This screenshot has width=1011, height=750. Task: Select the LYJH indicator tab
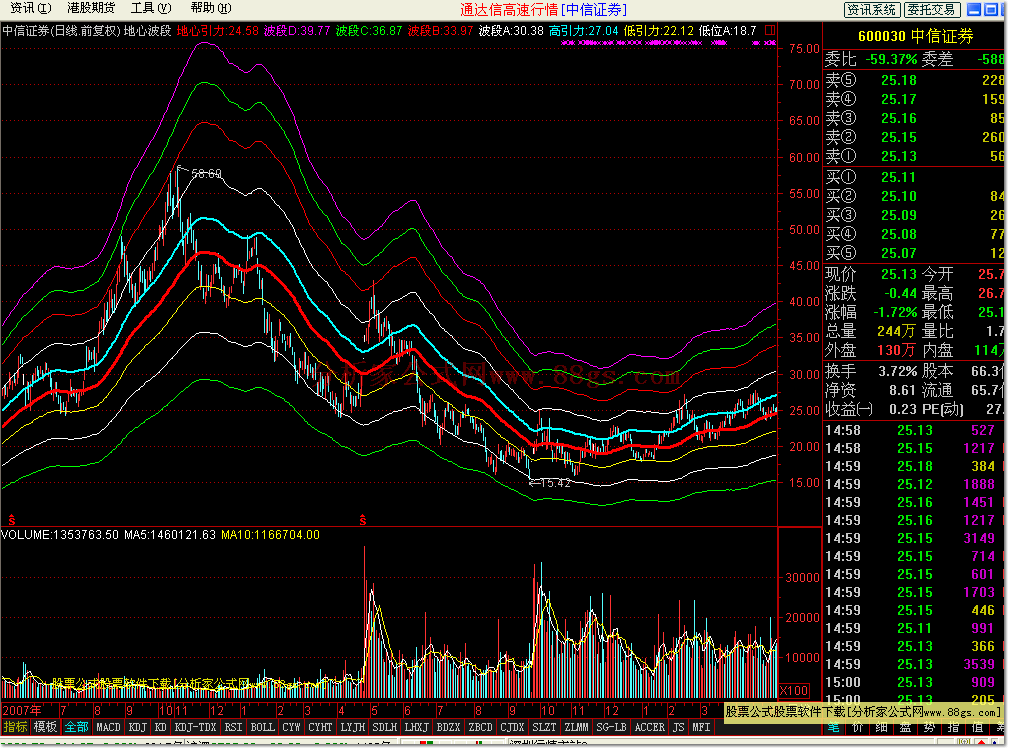[x=353, y=727]
